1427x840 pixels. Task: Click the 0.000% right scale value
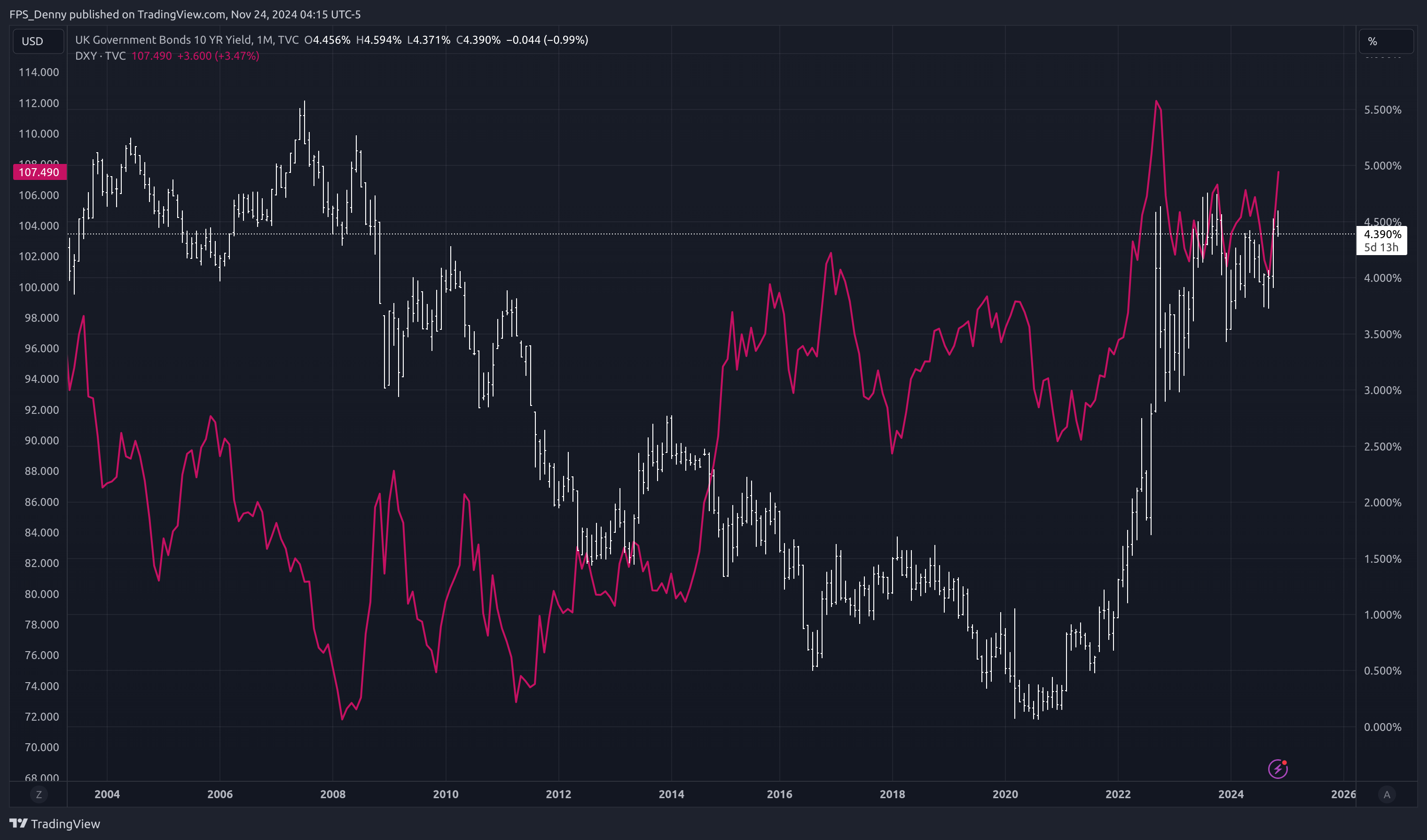[x=1382, y=727]
